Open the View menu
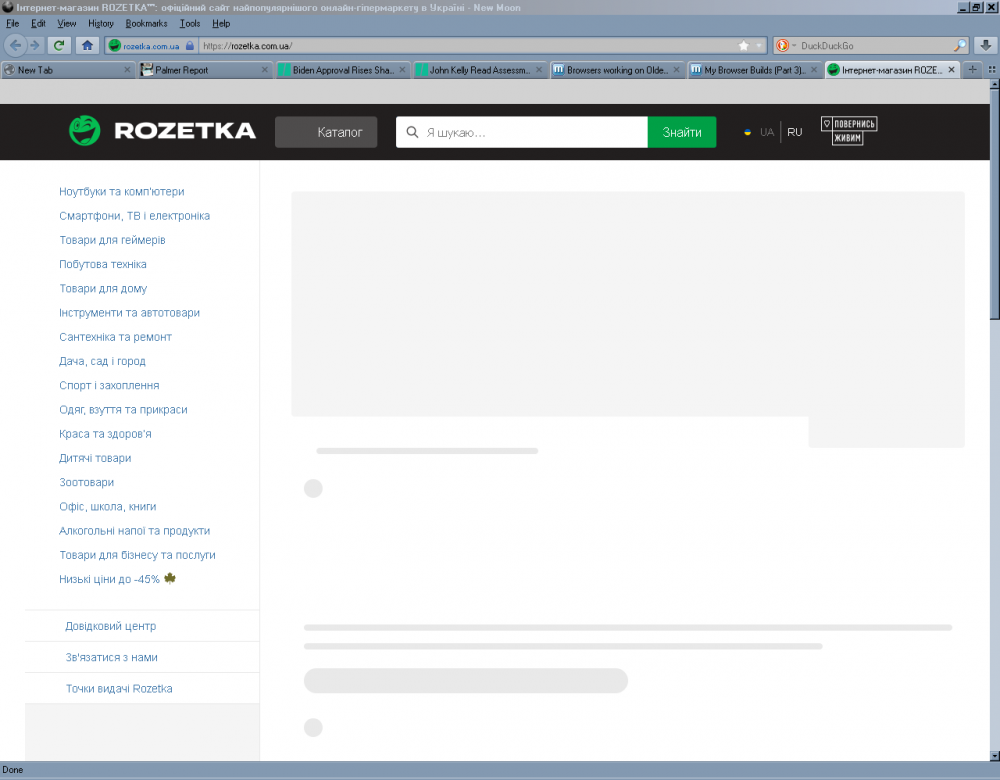Viewport: 1000px width, 780px height. [x=66, y=24]
